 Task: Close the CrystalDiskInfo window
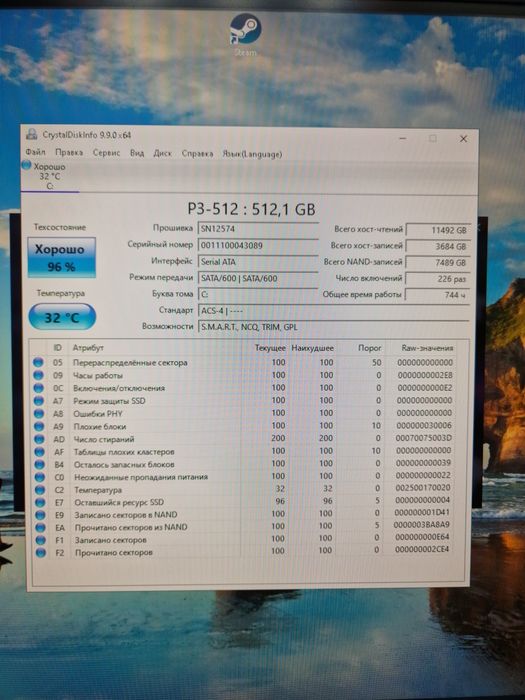point(463,139)
